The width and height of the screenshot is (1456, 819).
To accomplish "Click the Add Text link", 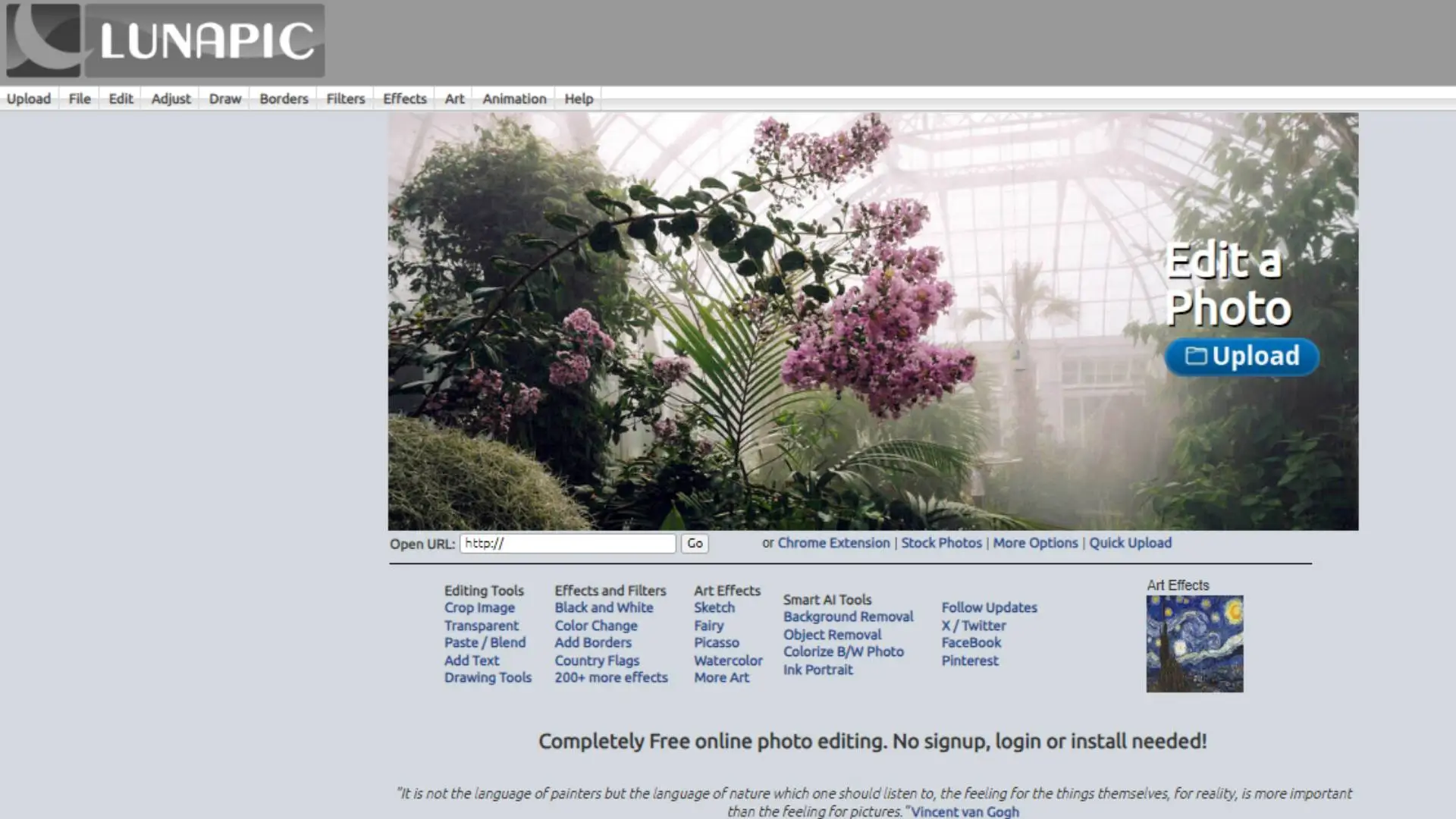I will coord(472,661).
